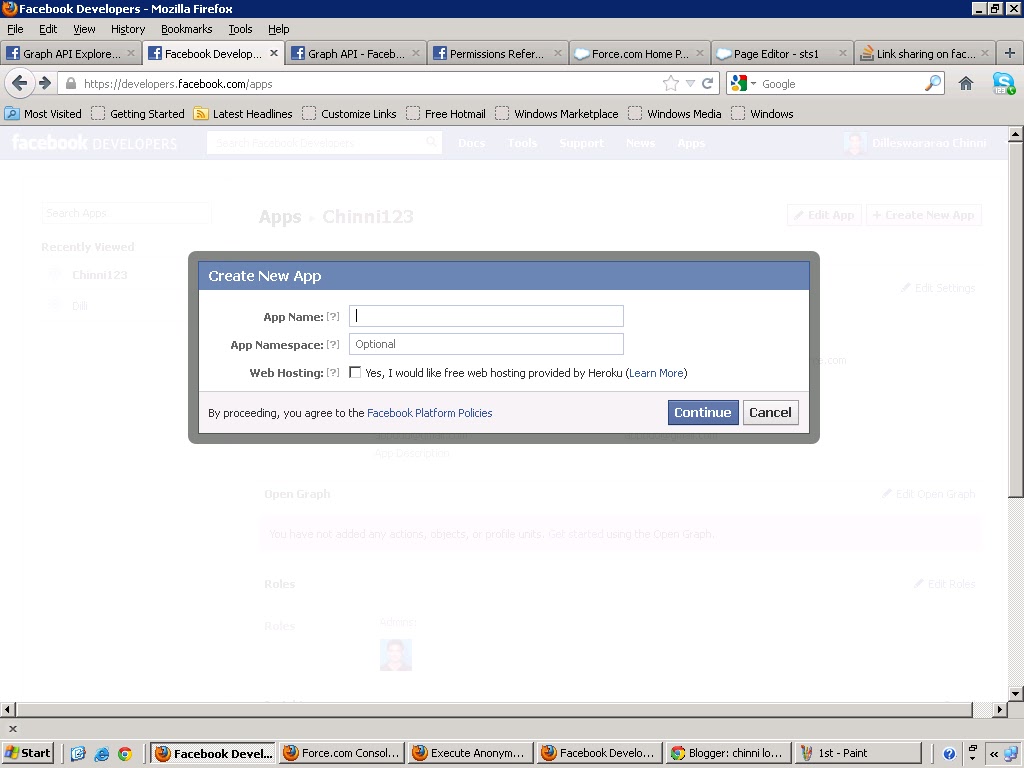Switch to 1st - Paint taskbar window

[x=858, y=753]
